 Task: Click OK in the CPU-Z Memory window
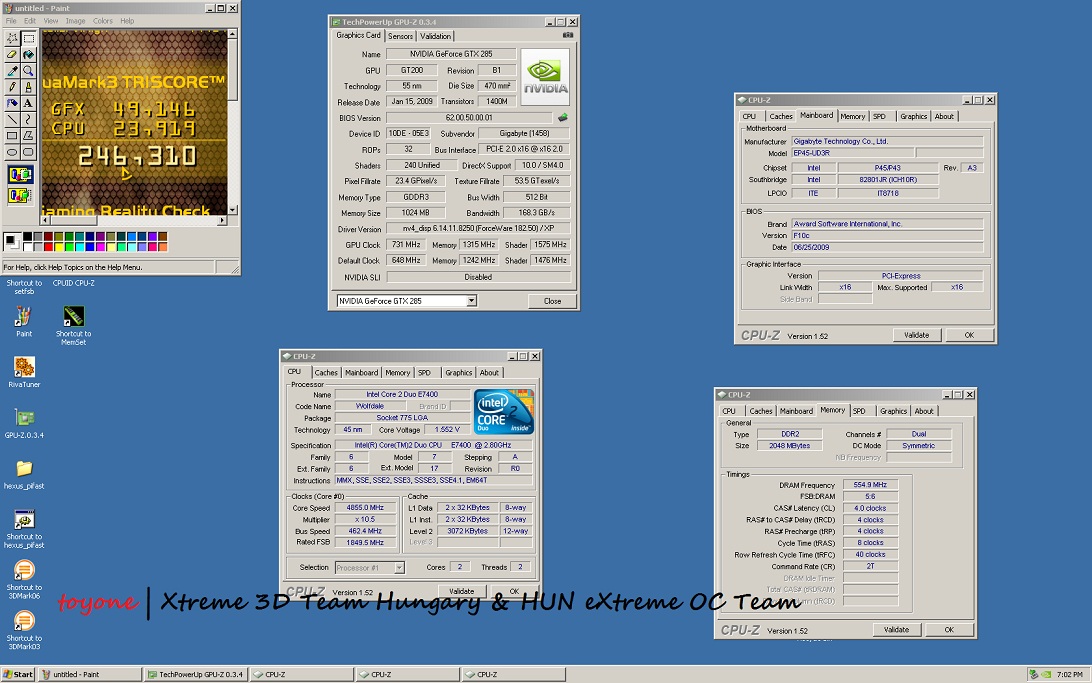pos(949,629)
